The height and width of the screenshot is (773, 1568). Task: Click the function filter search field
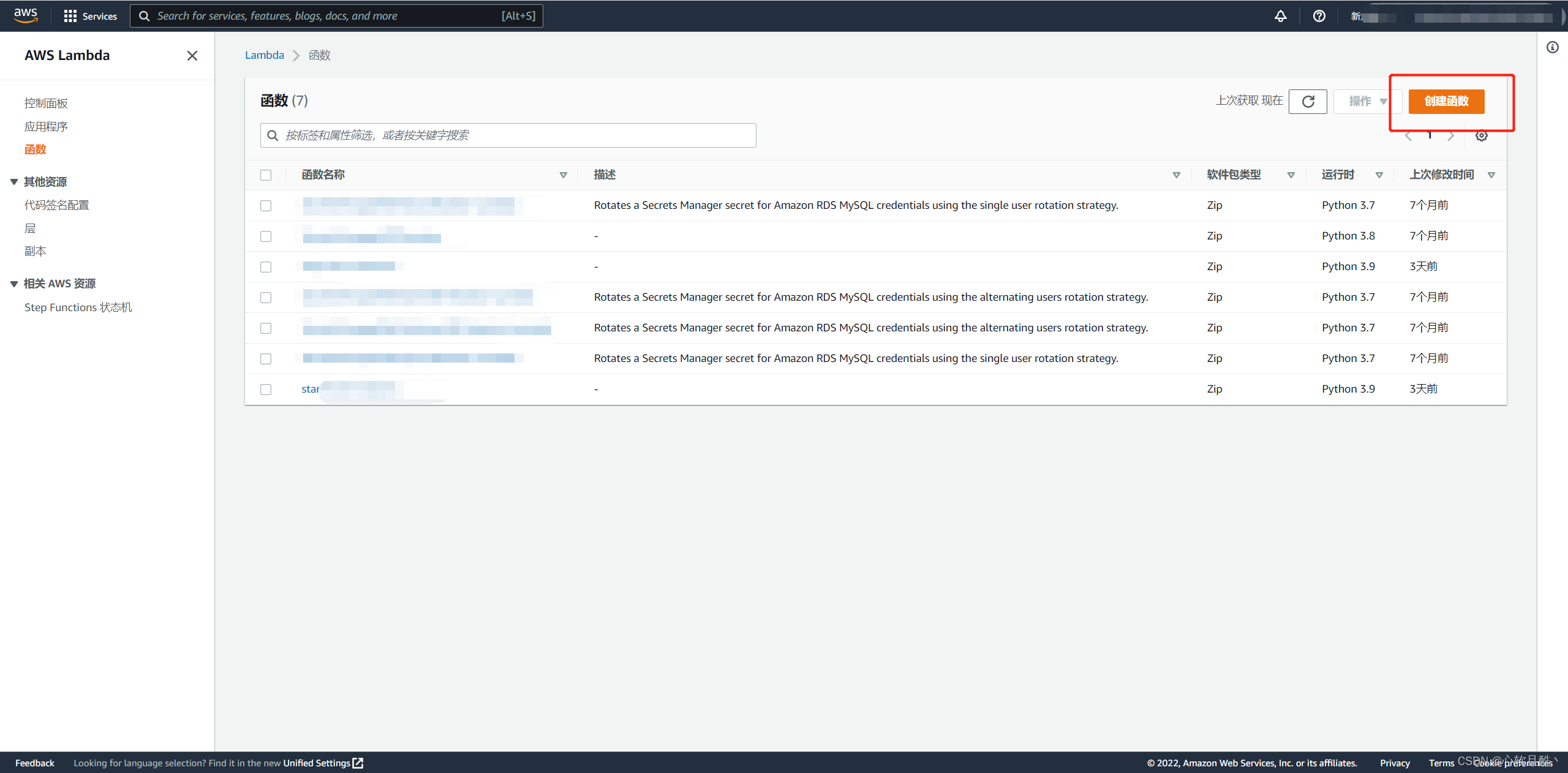(508, 135)
